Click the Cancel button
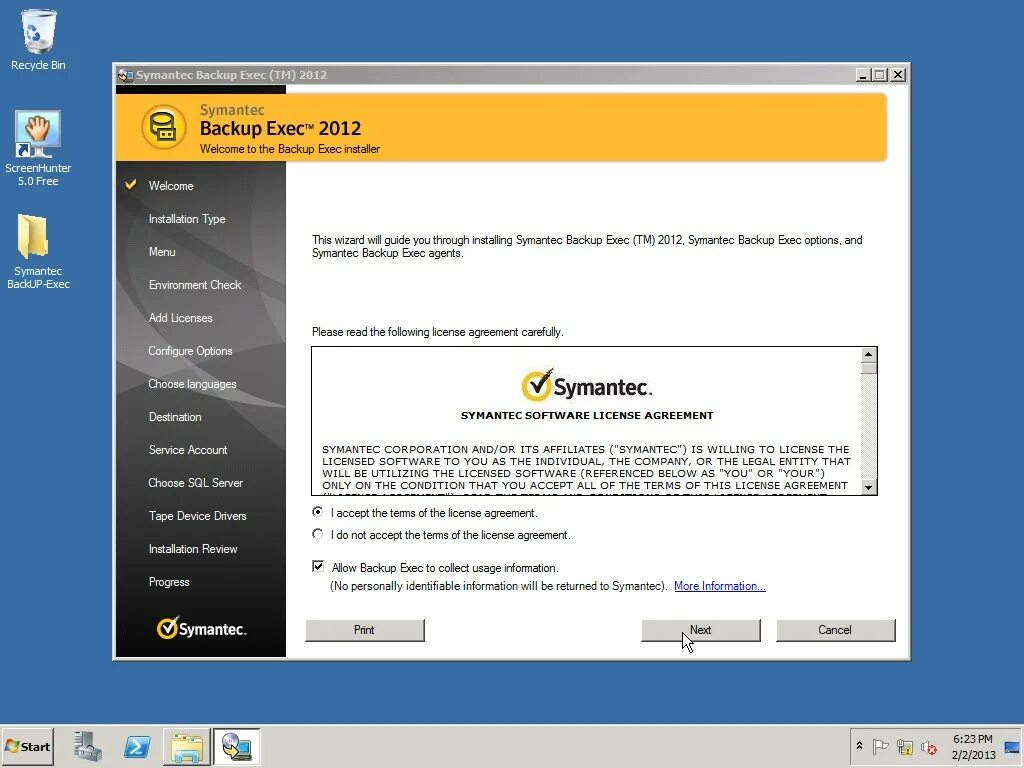Screen dimensions: 1024x768 (x=835, y=630)
